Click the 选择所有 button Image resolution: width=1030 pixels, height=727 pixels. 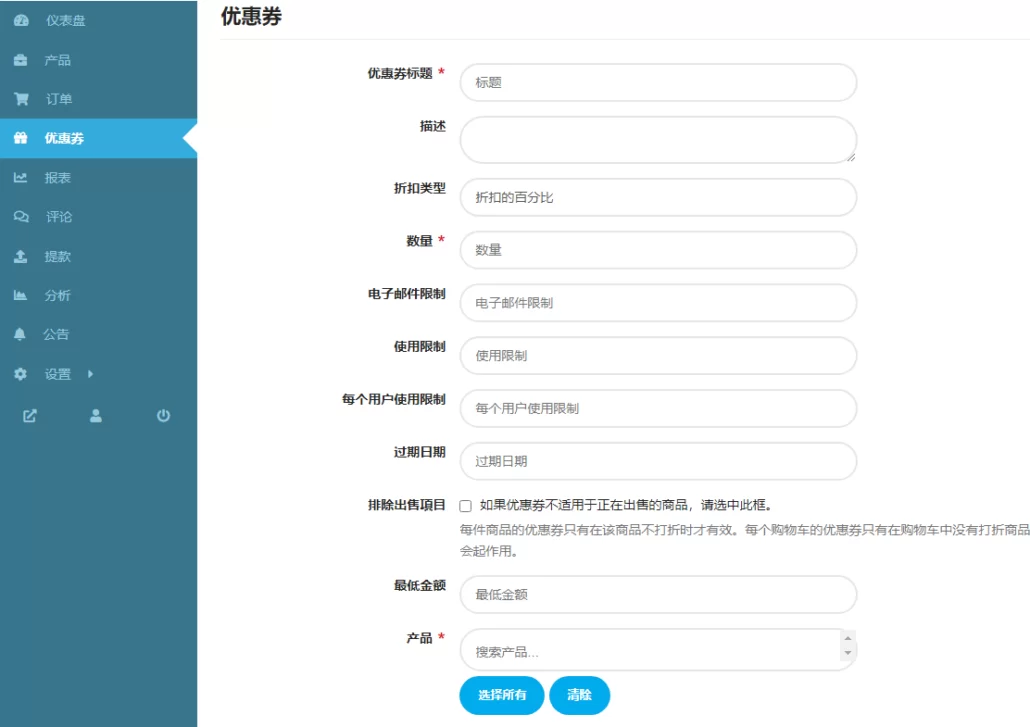pos(502,695)
